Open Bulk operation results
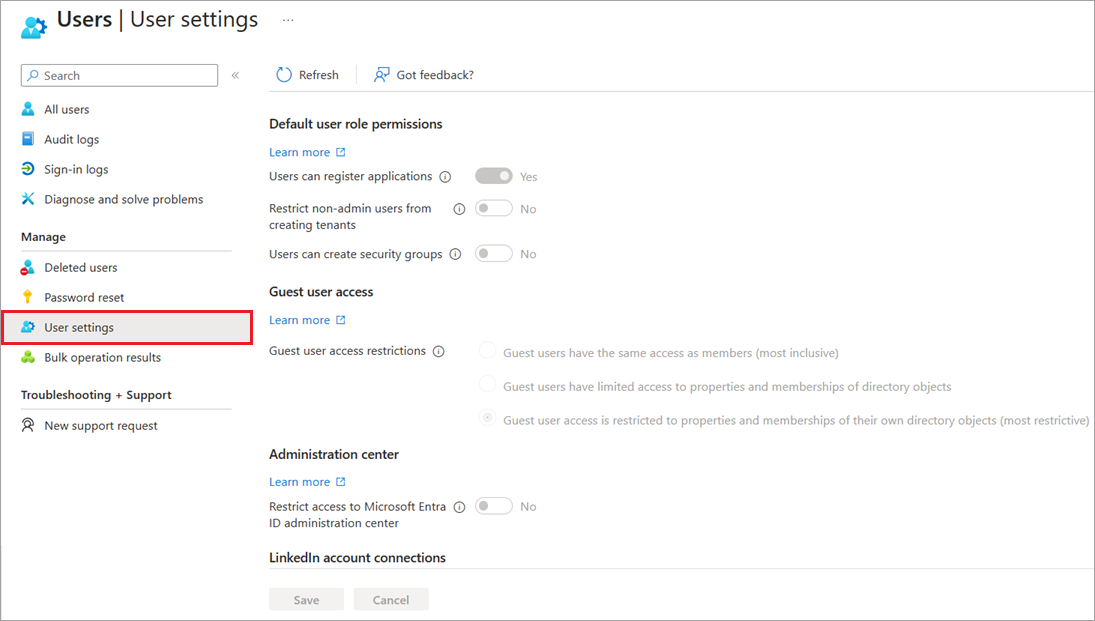Screen dimensions: 1095x621 104,357
